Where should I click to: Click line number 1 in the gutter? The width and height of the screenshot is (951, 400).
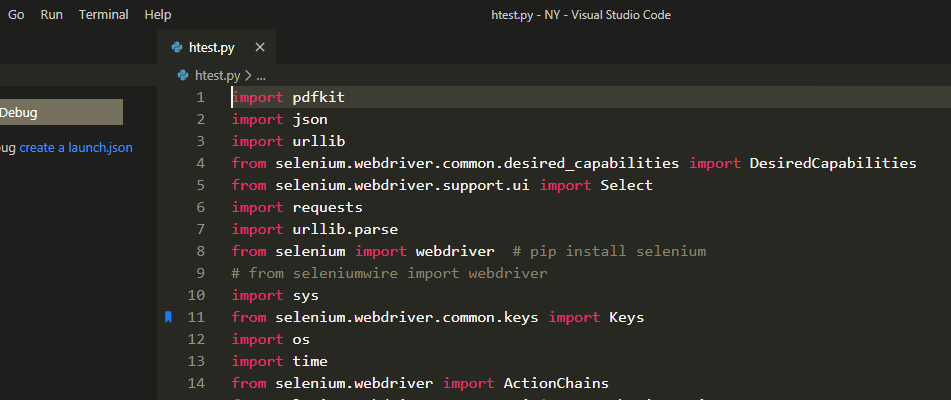[x=200, y=98]
